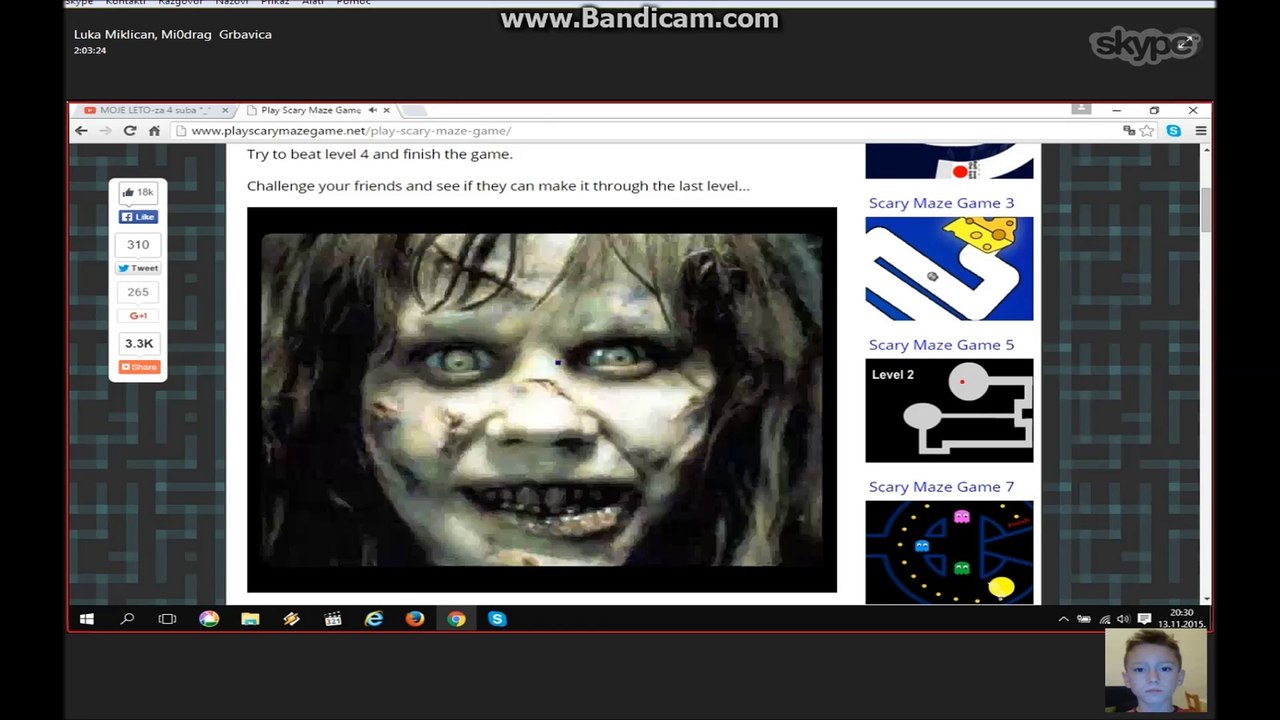The width and height of the screenshot is (1280, 720).
Task: Click the 18k likes counter
Action: [138, 192]
